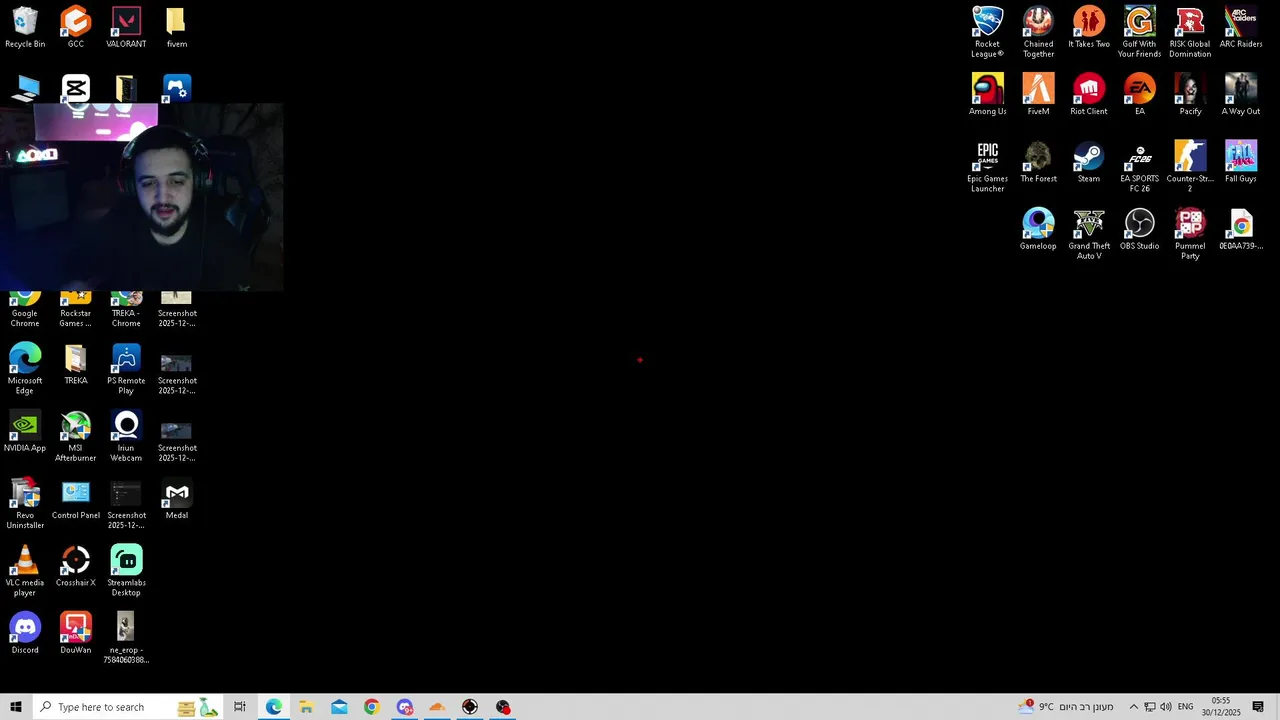Open the VLC media player shortcut

click(x=25, y=570)
